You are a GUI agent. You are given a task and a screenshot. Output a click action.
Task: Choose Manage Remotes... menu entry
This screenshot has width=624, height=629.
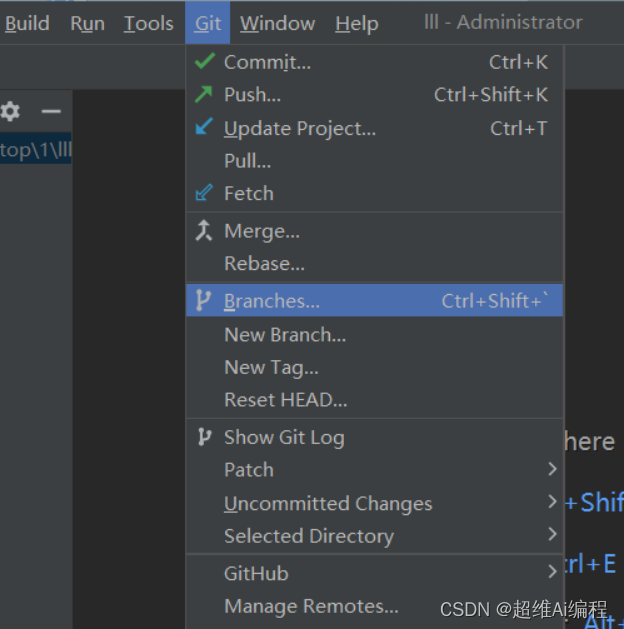375,606
